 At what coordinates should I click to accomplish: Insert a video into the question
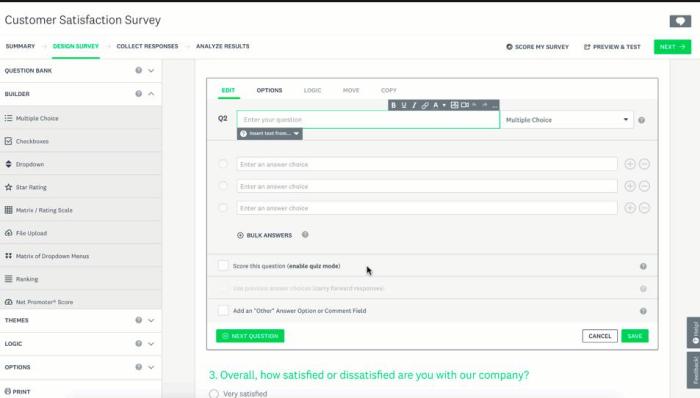pyautogui.click(x=465, y=105)
